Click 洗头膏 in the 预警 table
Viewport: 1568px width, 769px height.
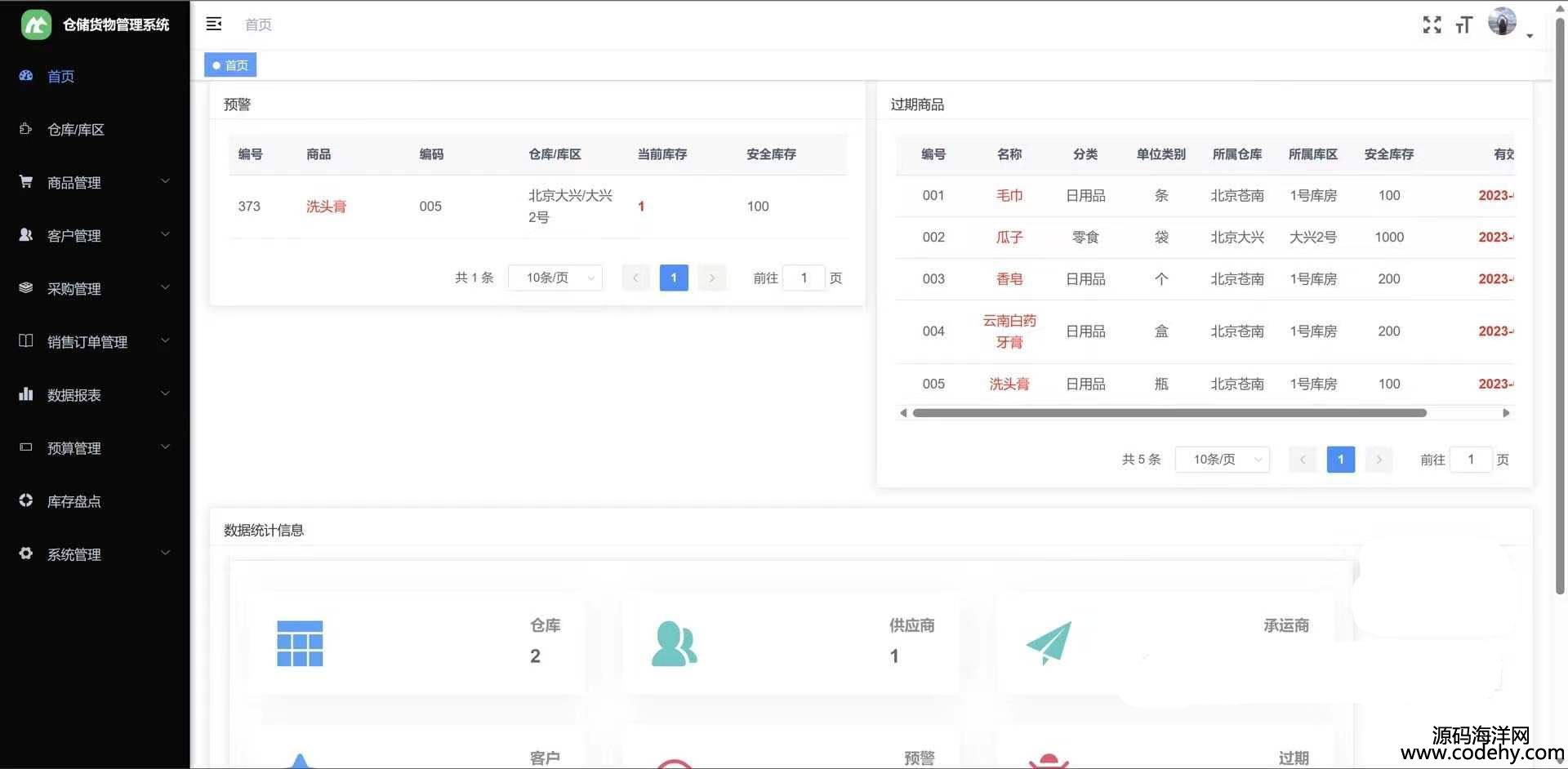[x=326, y=207]
